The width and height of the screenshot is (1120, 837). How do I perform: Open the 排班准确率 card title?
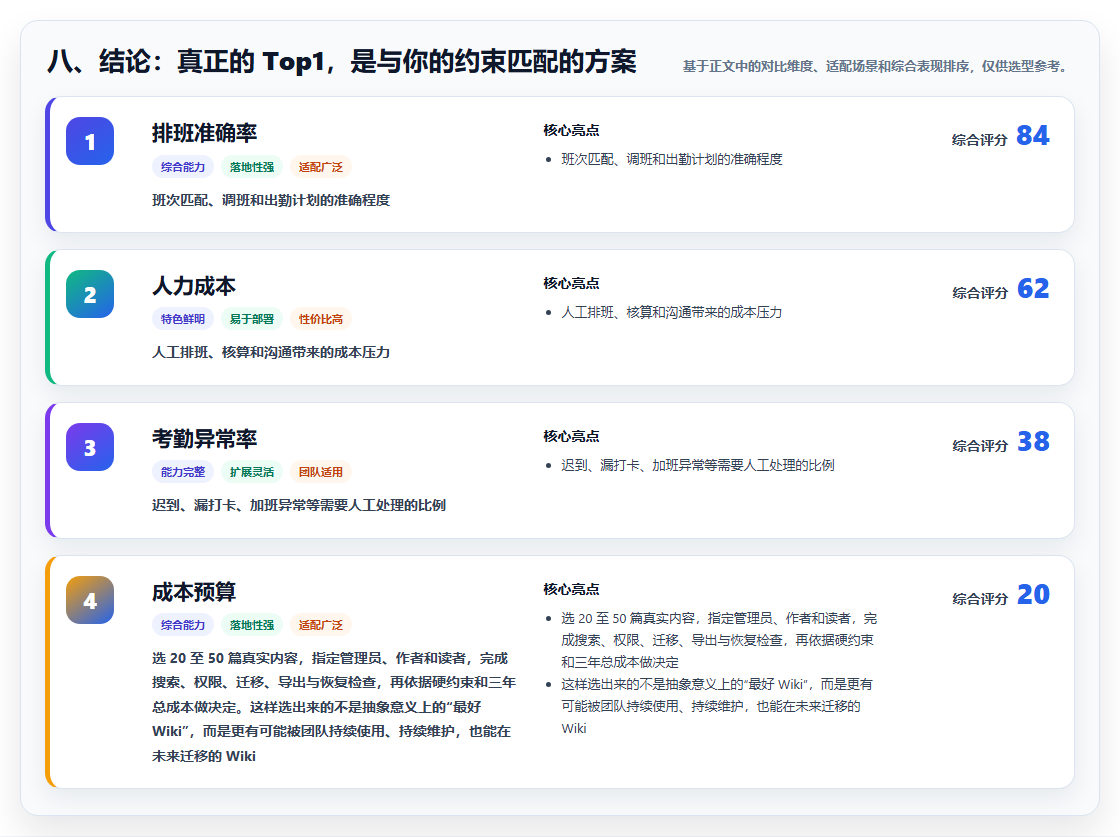point(204,133)
